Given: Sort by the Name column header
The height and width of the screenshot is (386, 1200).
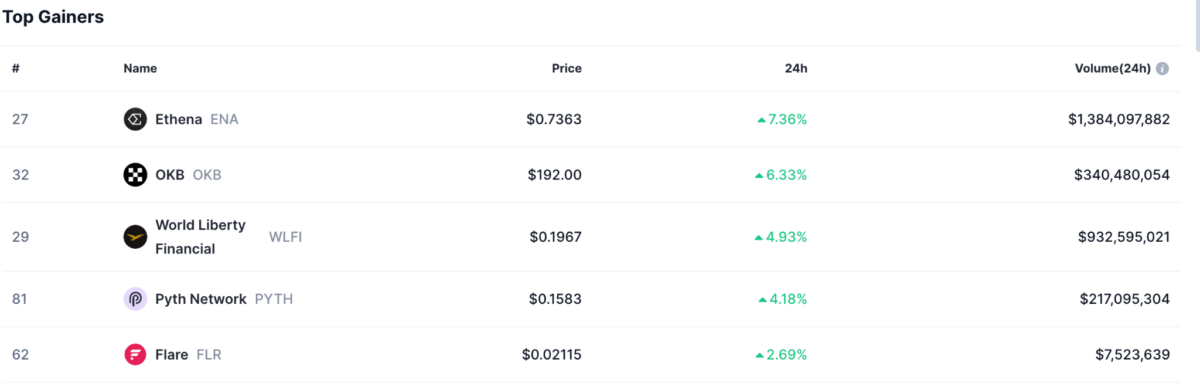Looking at the screenshot, I should pos(140,69).
